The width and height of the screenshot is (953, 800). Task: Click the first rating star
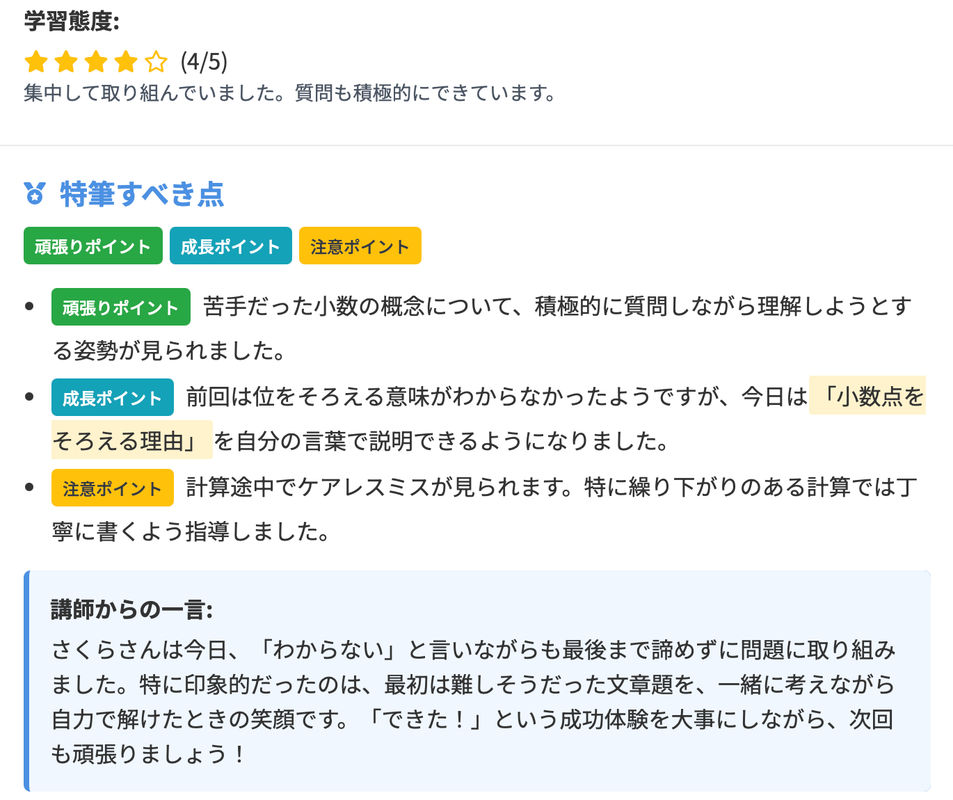coord(36,61)
